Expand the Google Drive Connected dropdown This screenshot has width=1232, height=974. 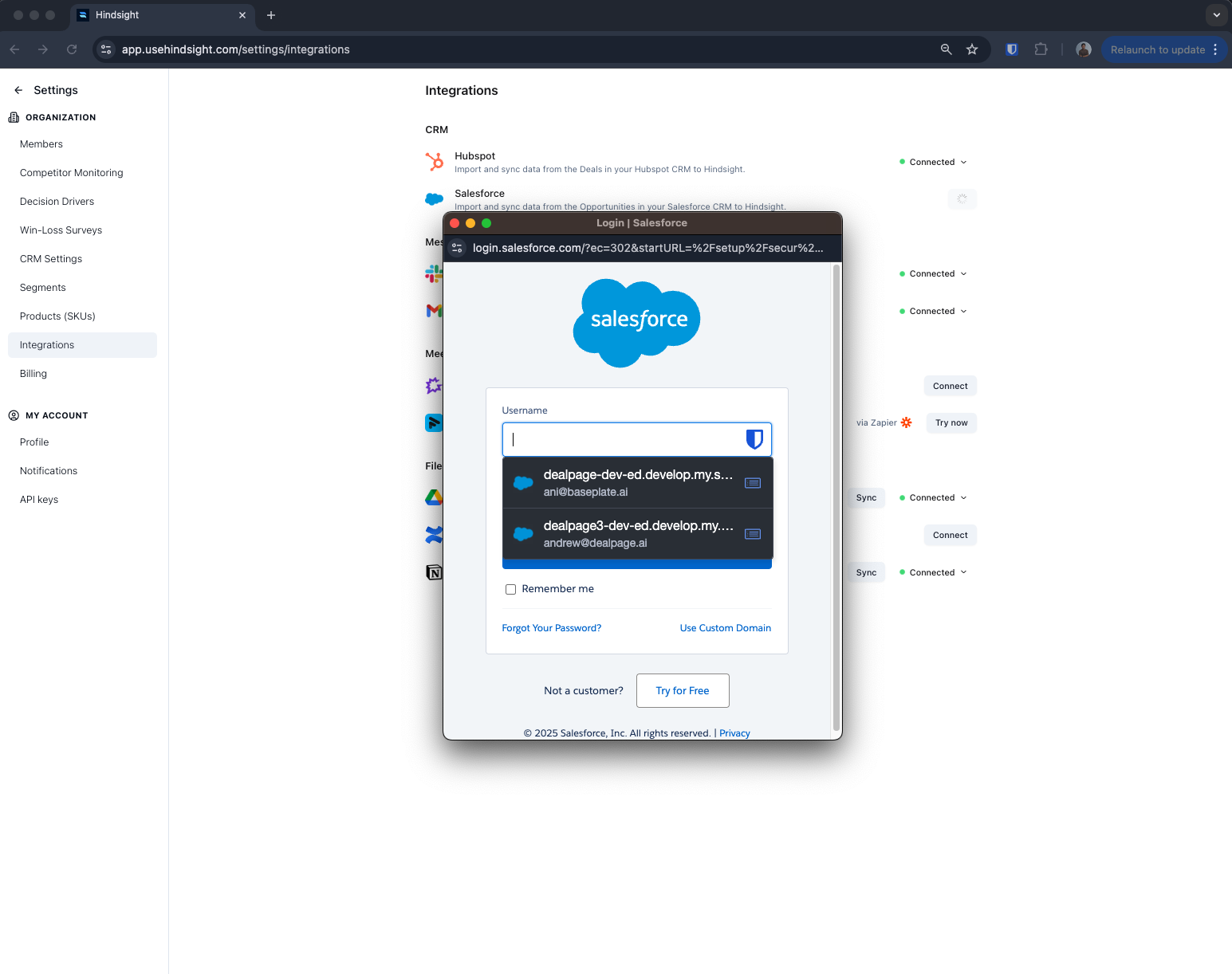click(x=933, y=497)
